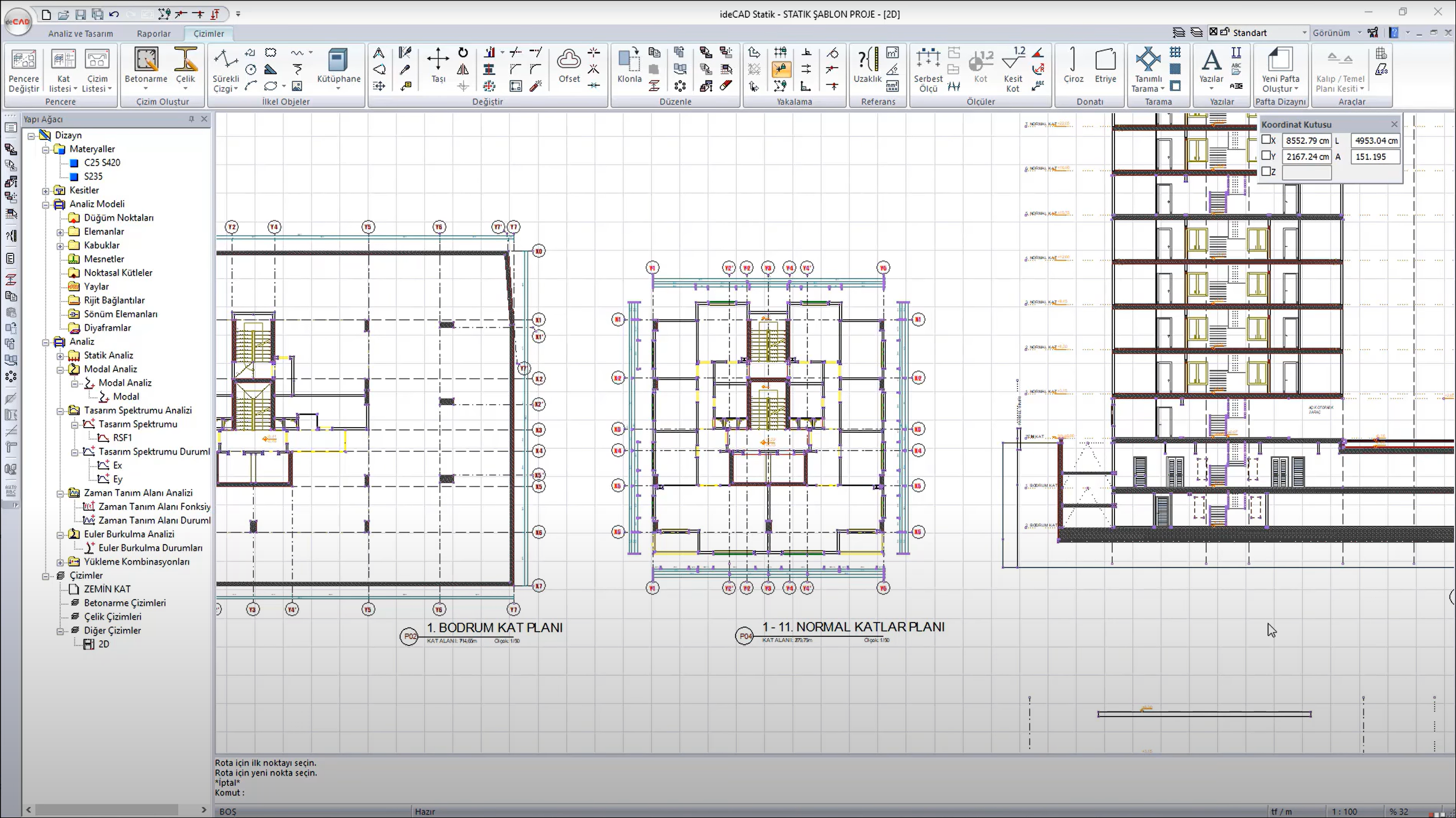Switch to the Raporlar tab
1456x818 pixels.
pos(154,33)
